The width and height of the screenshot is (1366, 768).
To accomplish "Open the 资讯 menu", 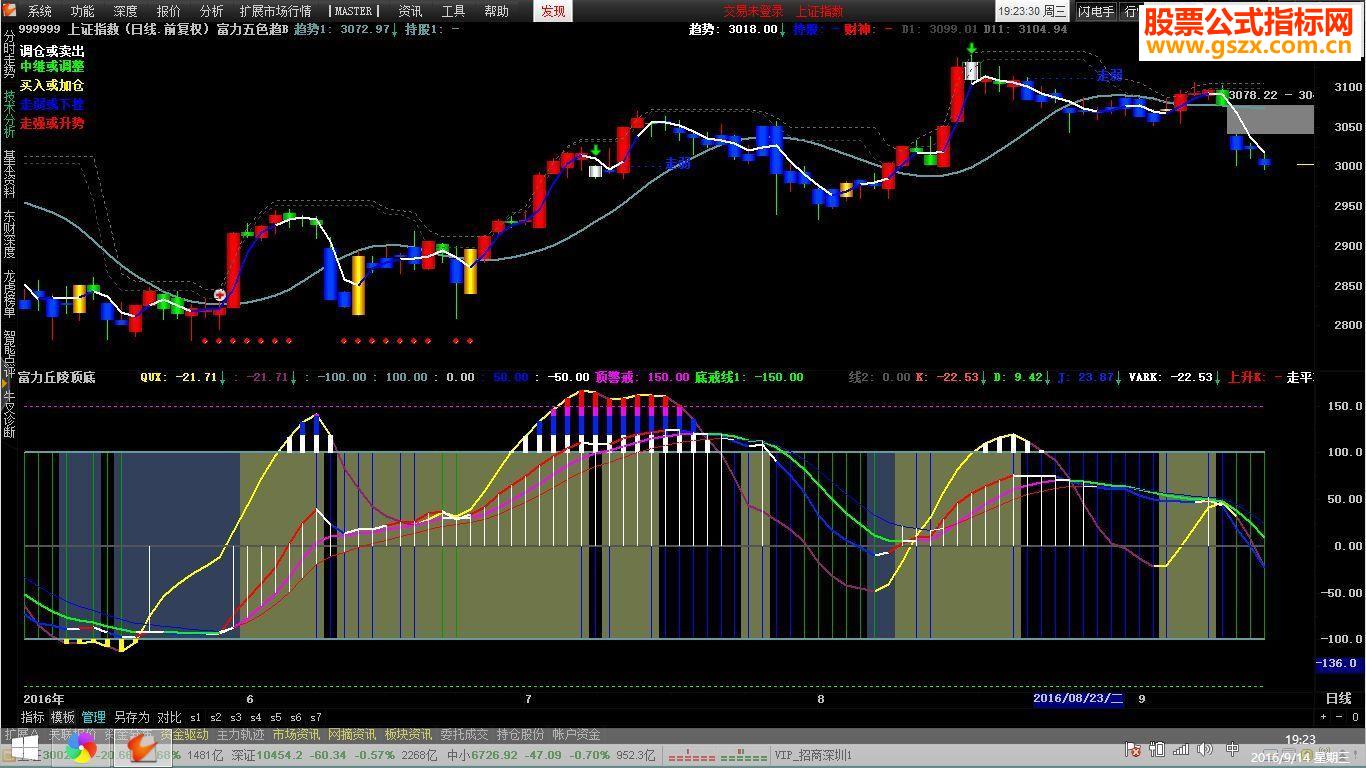I will [x=410, y=11].
